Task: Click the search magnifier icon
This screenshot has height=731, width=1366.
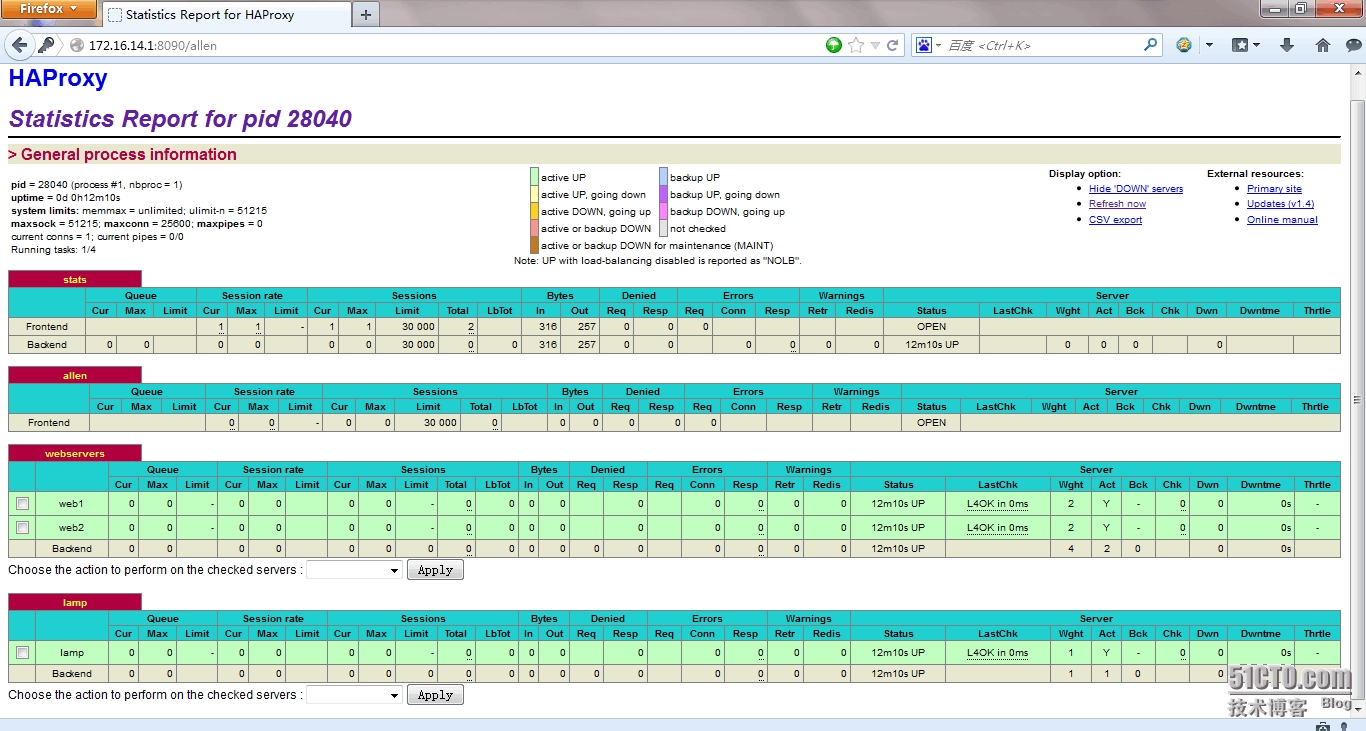Action: coord(1151,45)
